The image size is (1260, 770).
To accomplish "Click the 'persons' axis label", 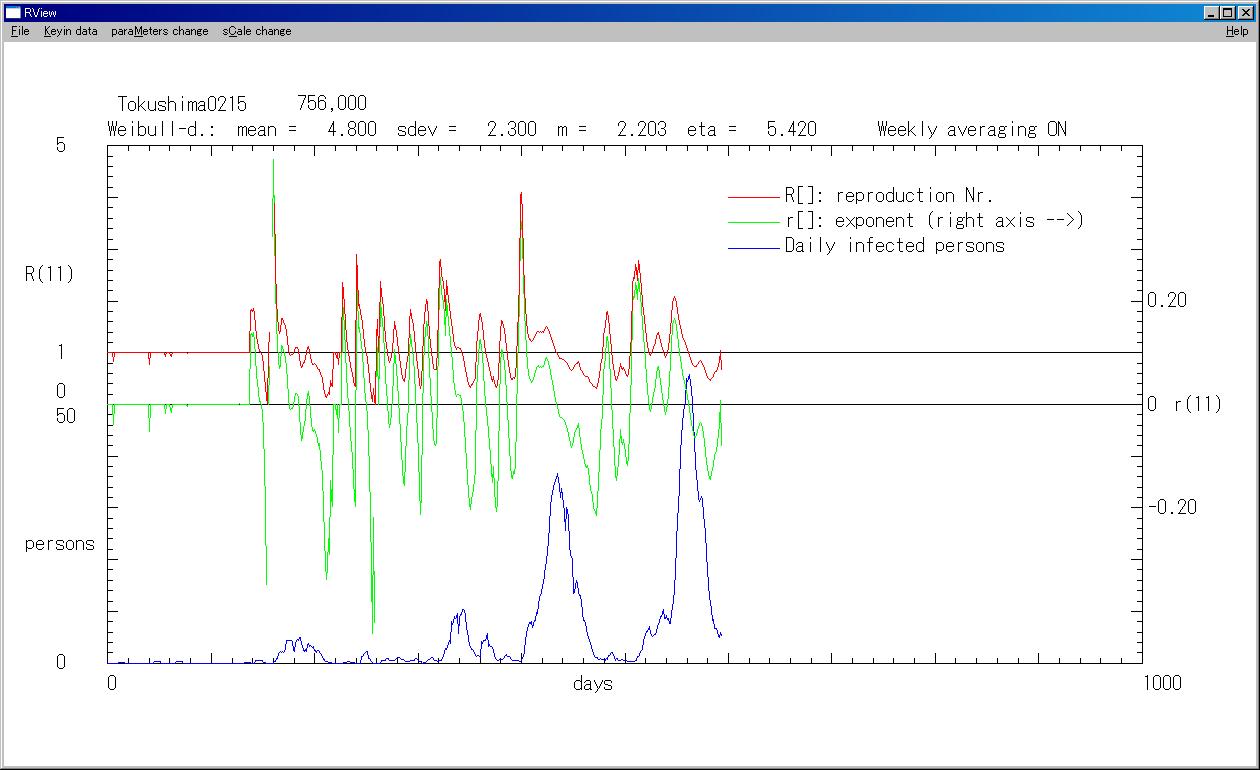I will coord(60,545).
